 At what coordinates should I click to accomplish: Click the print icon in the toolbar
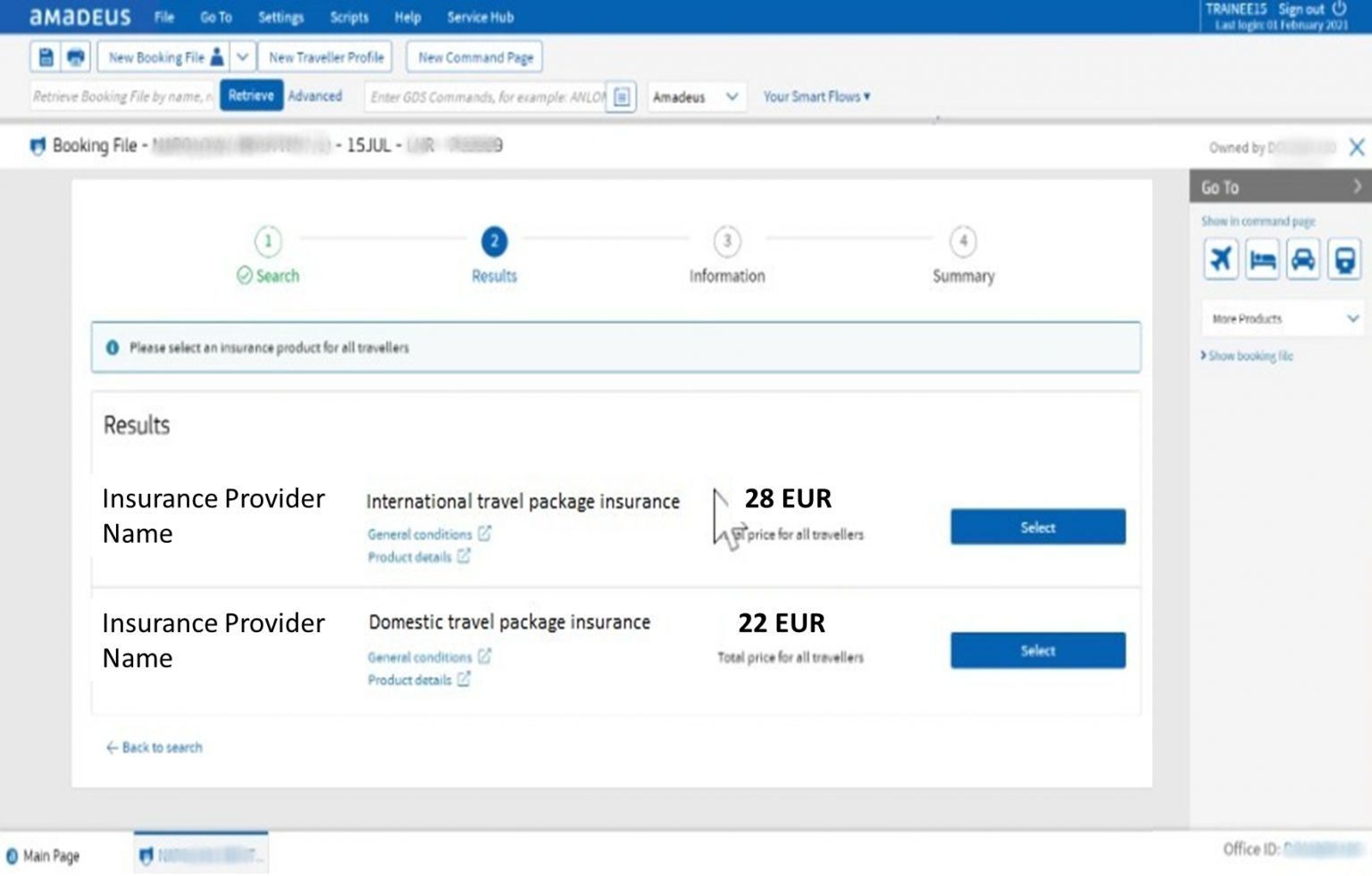coord(75,55)
